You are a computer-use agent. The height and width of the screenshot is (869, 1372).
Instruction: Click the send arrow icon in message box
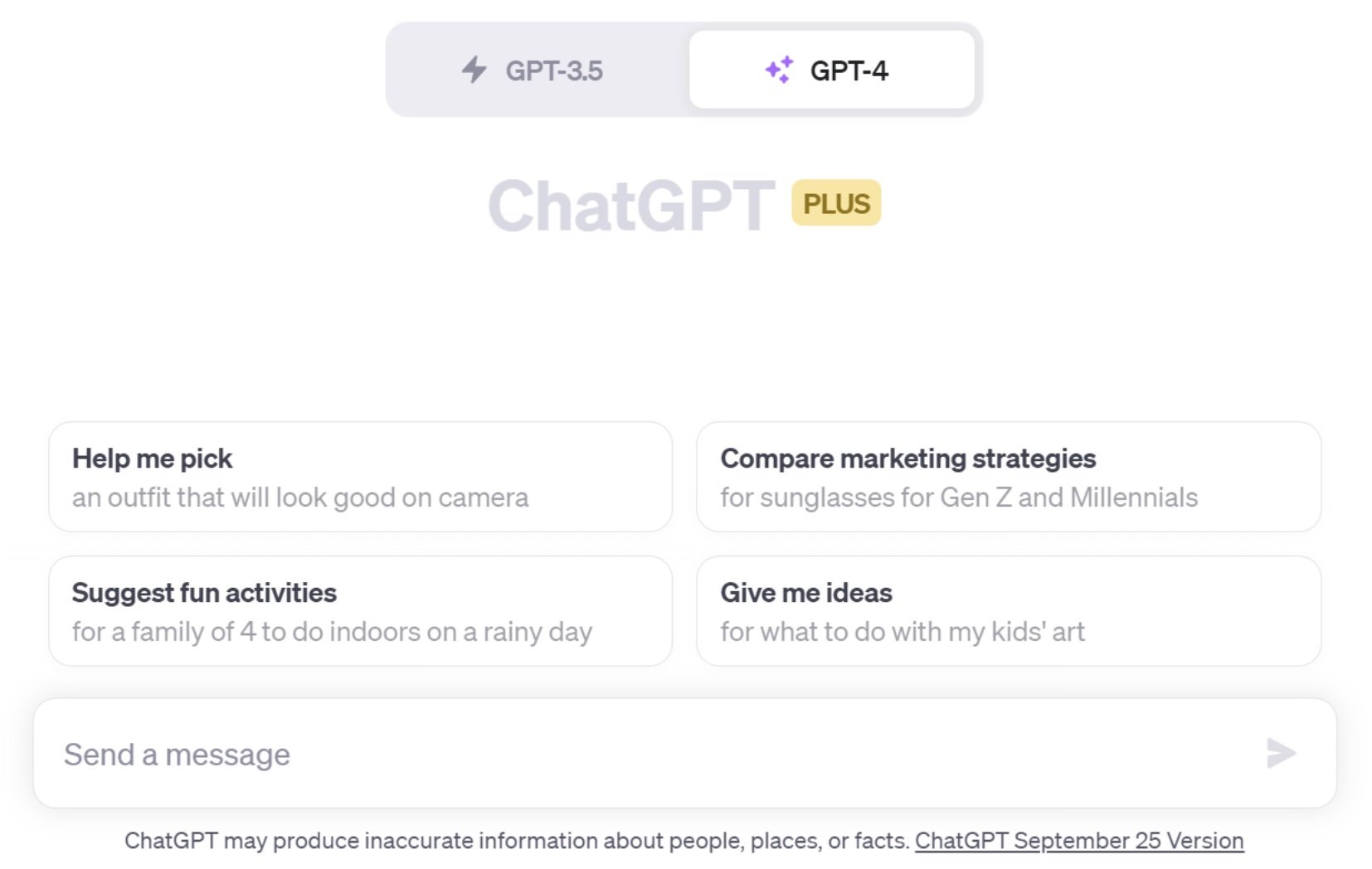click(x=1281, y=753)
